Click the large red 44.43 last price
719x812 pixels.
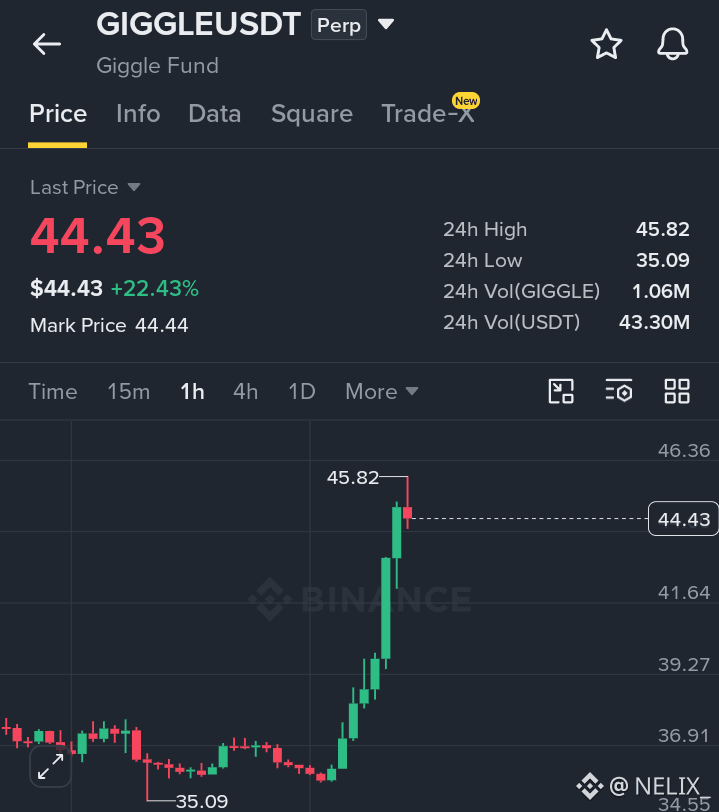pyautogui.click(x=97, y=236)
